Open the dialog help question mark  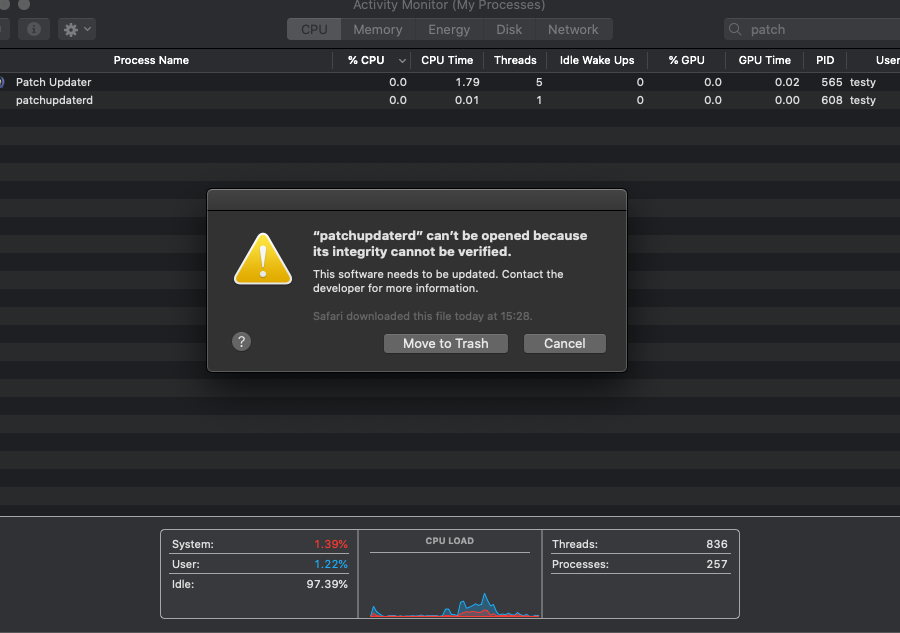point(241,341)
